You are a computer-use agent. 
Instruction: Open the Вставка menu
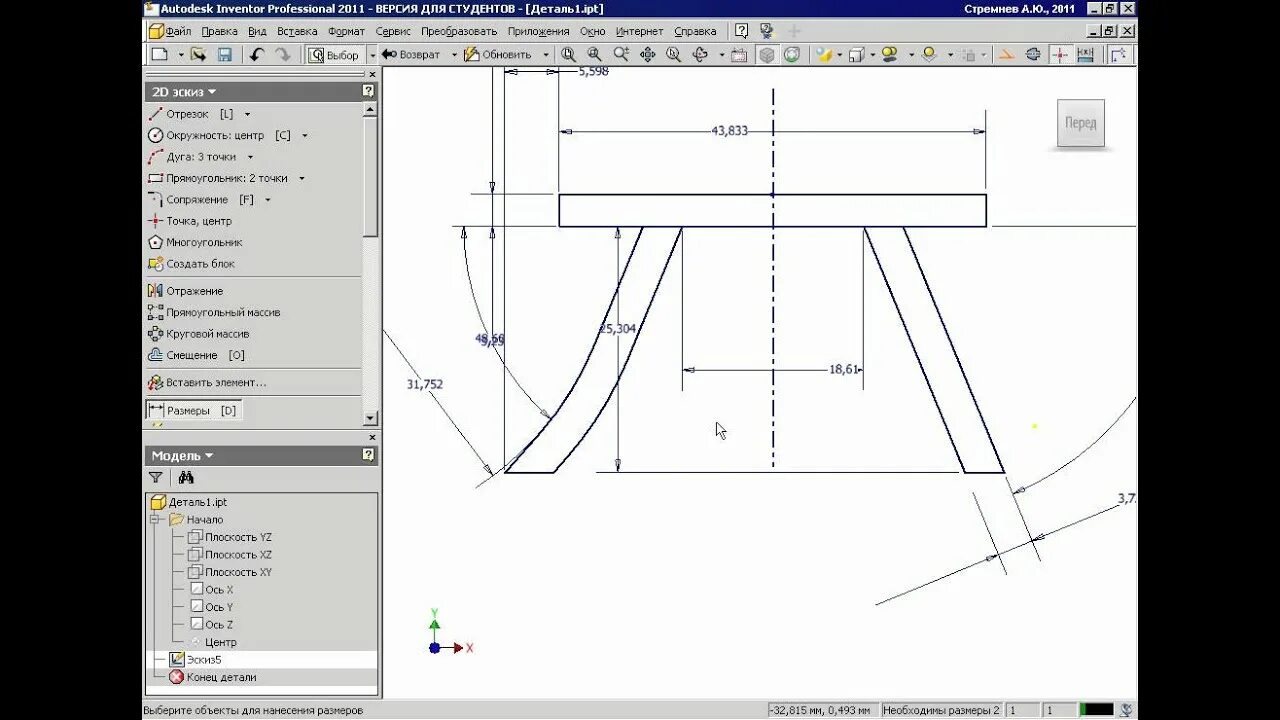[297, 31]
